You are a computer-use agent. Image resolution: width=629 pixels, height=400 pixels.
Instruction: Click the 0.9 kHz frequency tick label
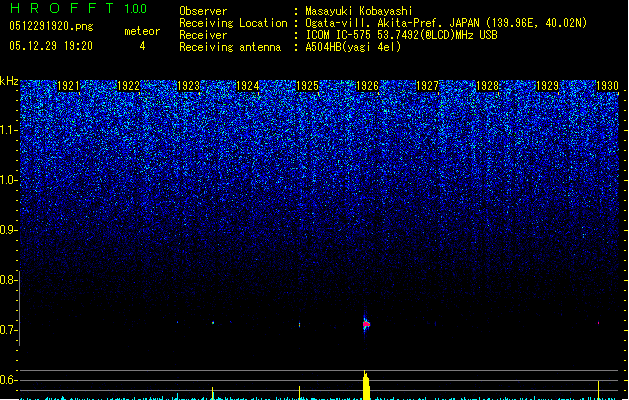click(x=9, y=230)
